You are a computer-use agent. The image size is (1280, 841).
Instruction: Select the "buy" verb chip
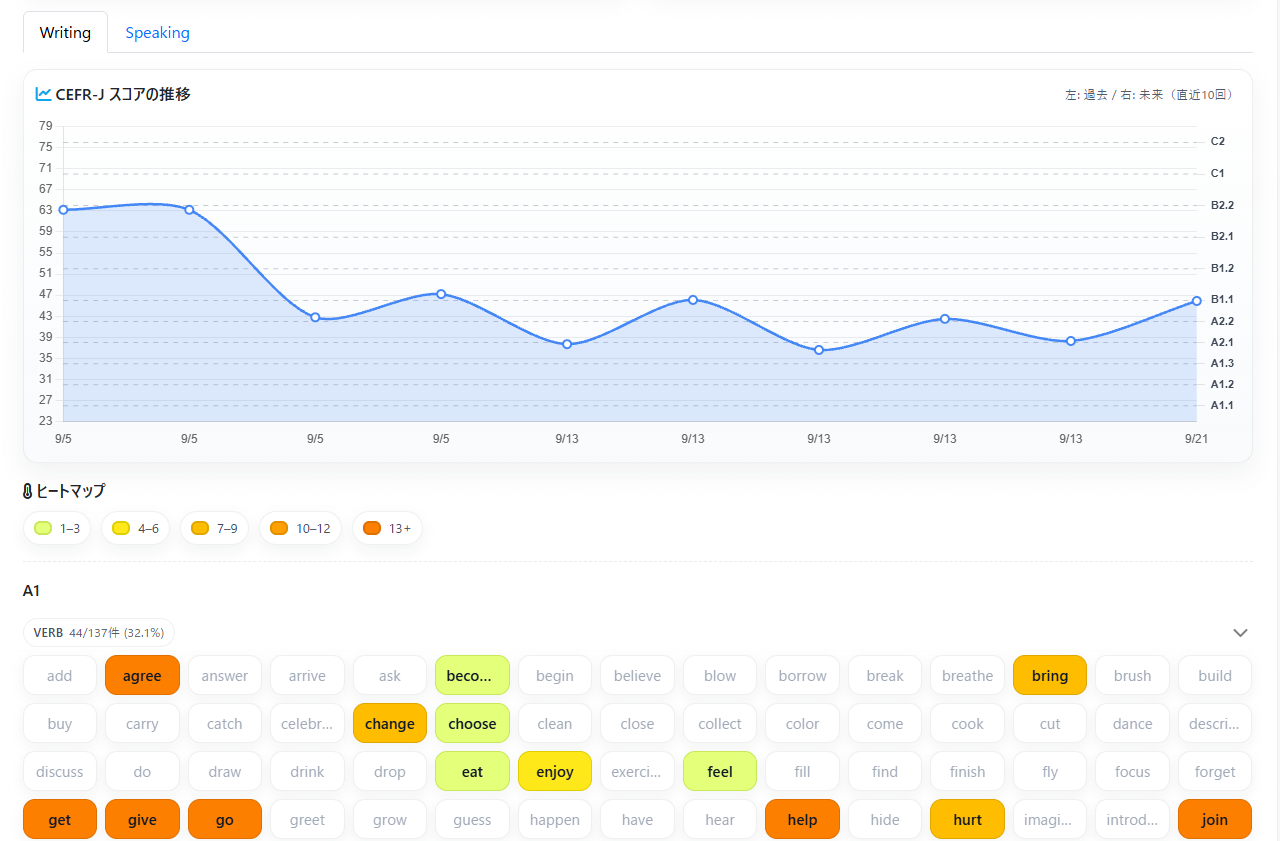coord(60,724)
